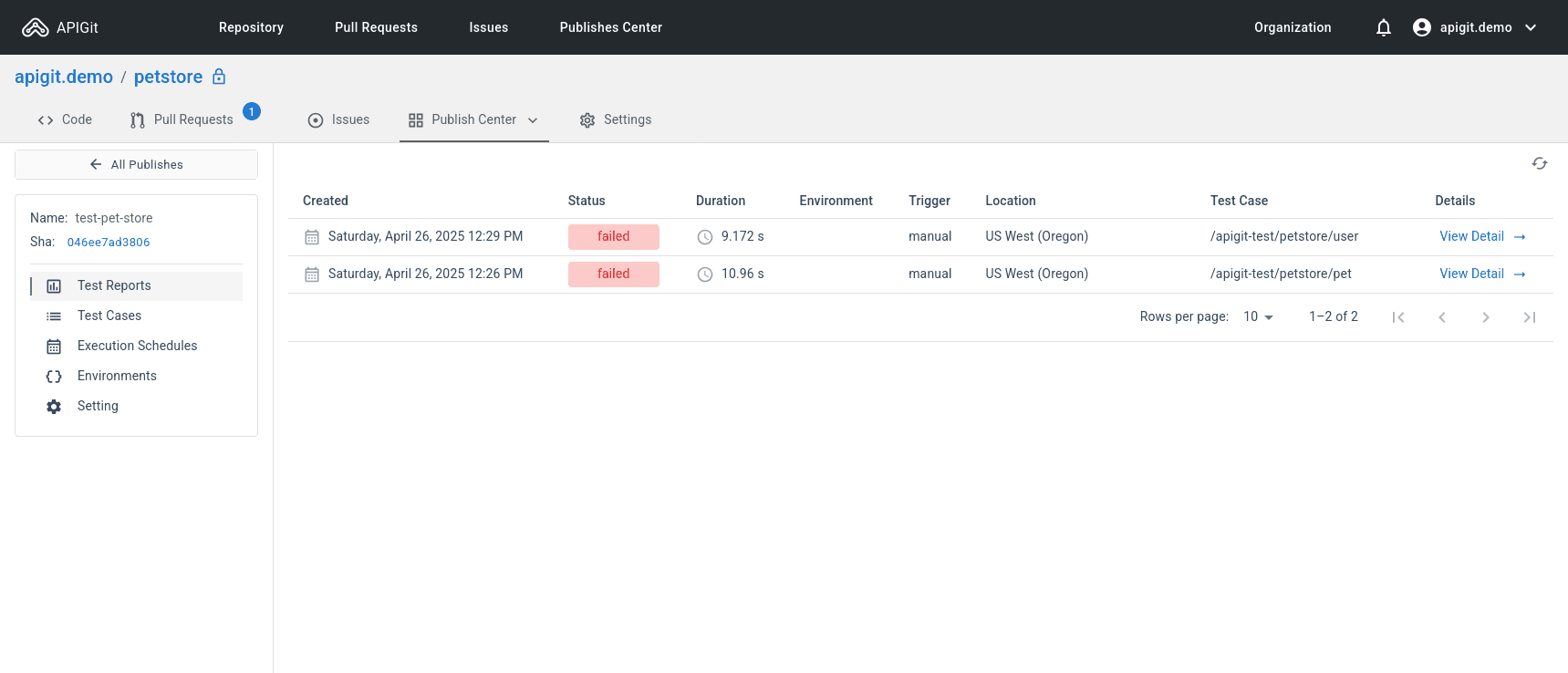Click calendar icon of the 12:29 PM row

click(x=312, y=237)
